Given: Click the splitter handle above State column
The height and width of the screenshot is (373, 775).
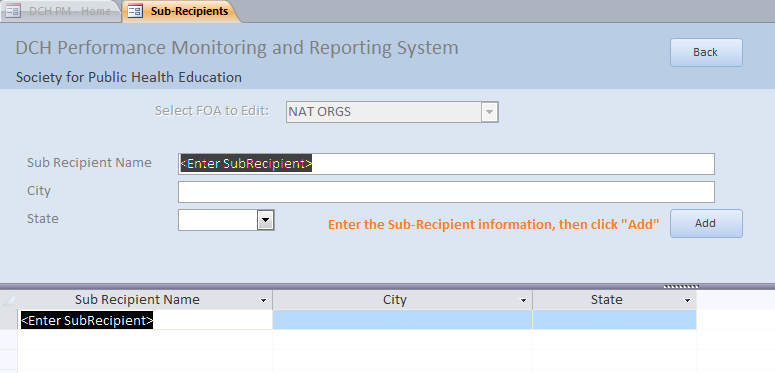Looking at the screenshot, I should (x=681, y=286).
